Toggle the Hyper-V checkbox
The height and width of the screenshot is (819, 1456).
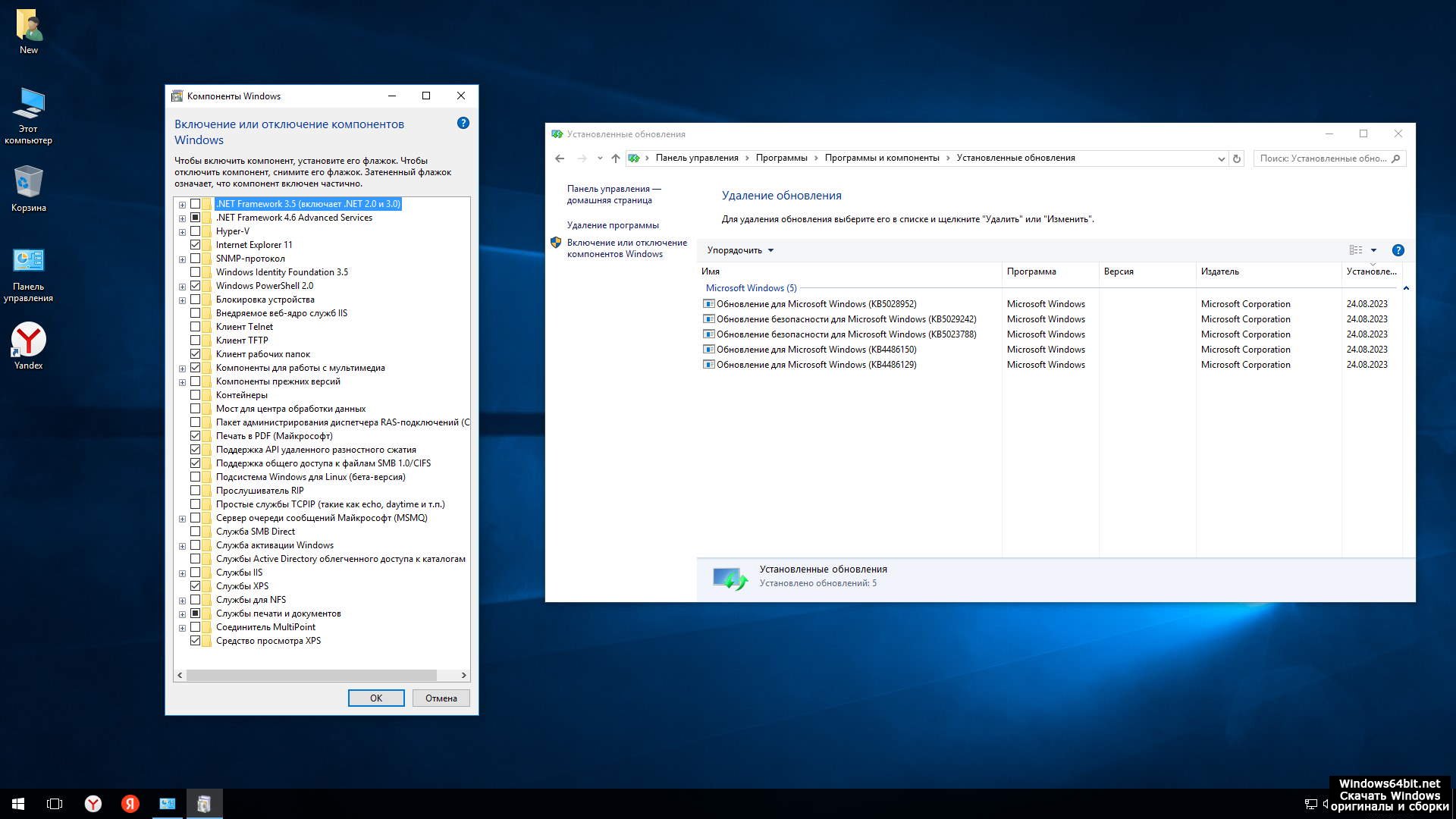tap(196, 231)
